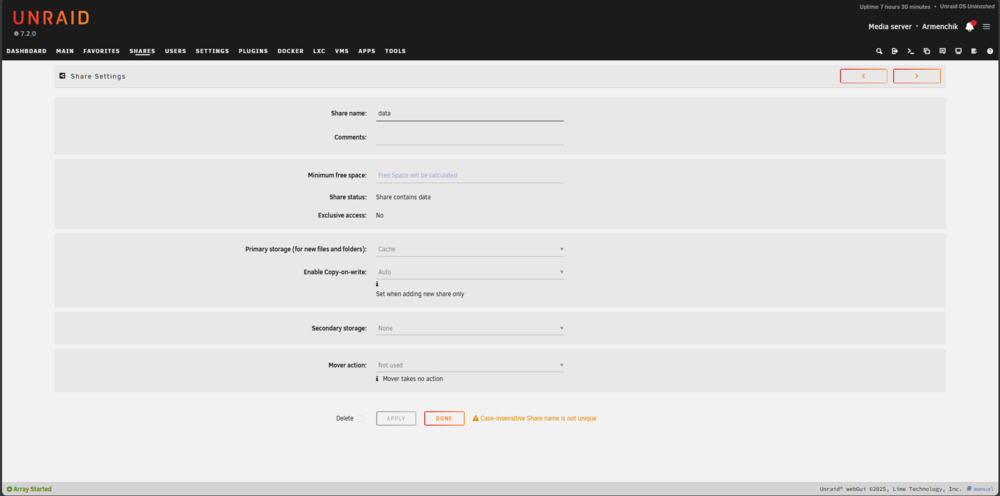
Task: Open the web terminal icon
Action: coord(911,51)
